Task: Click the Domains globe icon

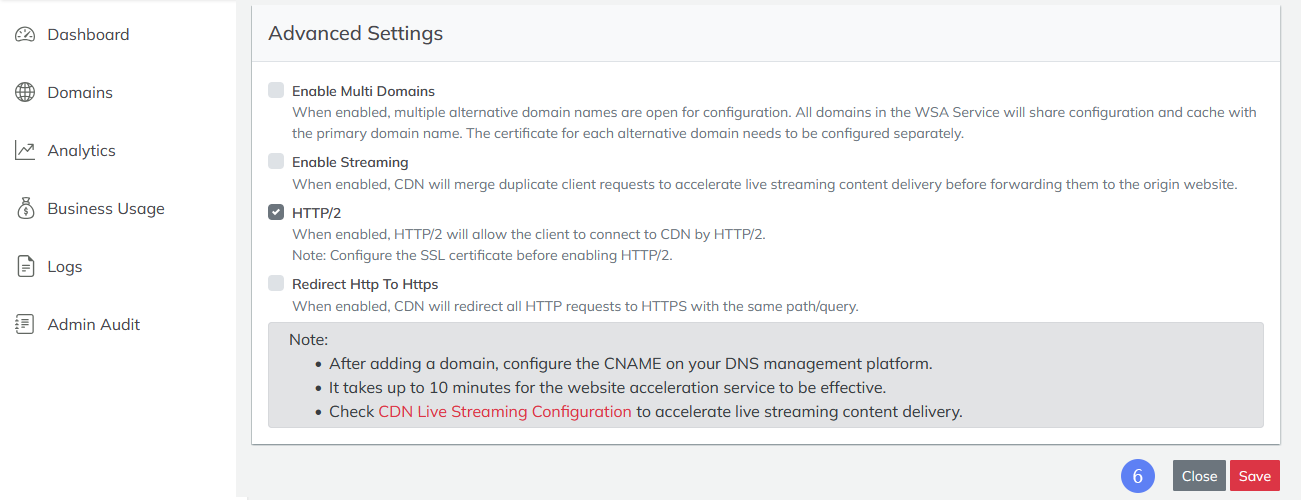Action: (25, 93)
